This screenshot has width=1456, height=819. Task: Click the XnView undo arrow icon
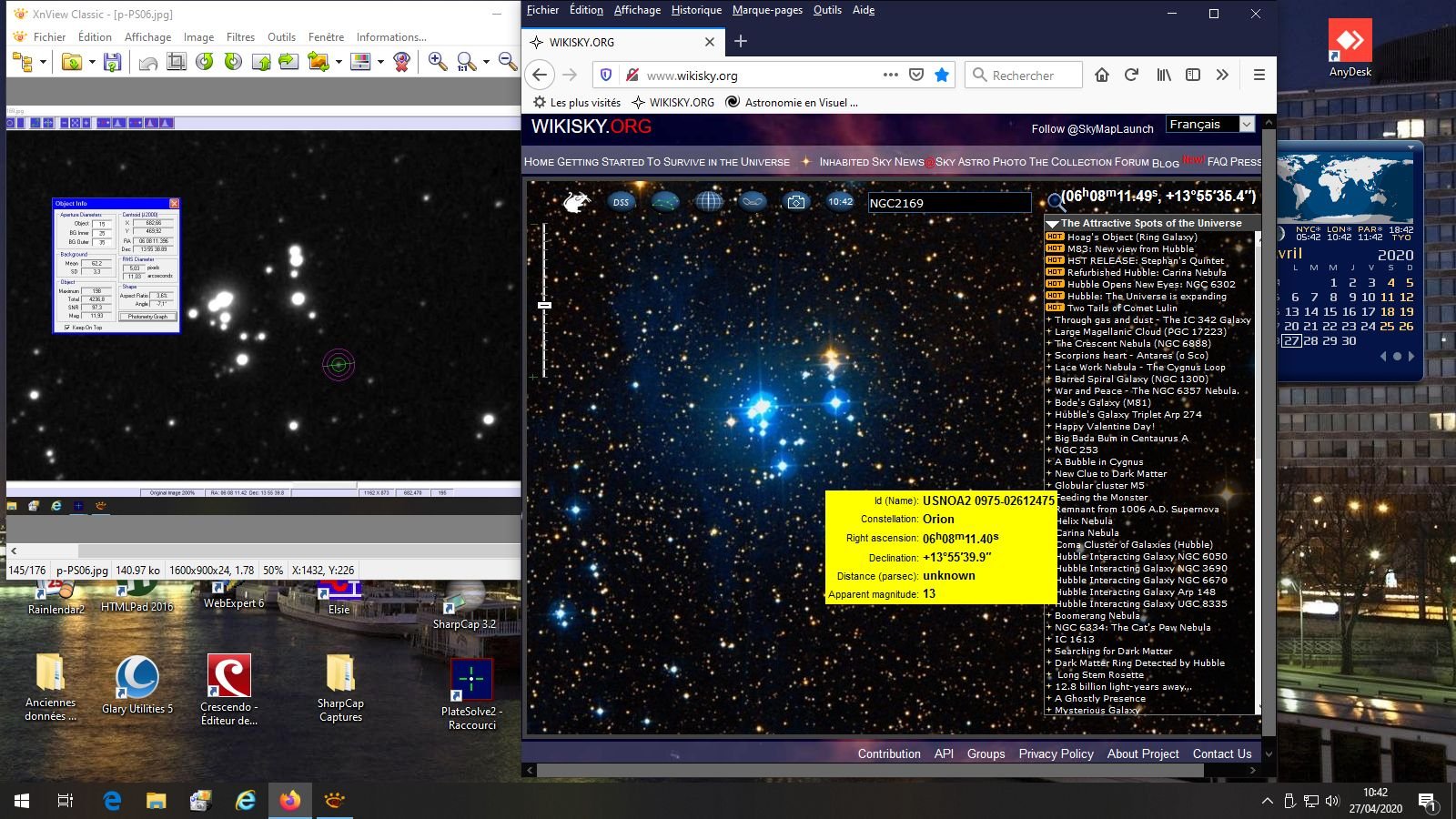pyautogui.click(x=148, y=62)
